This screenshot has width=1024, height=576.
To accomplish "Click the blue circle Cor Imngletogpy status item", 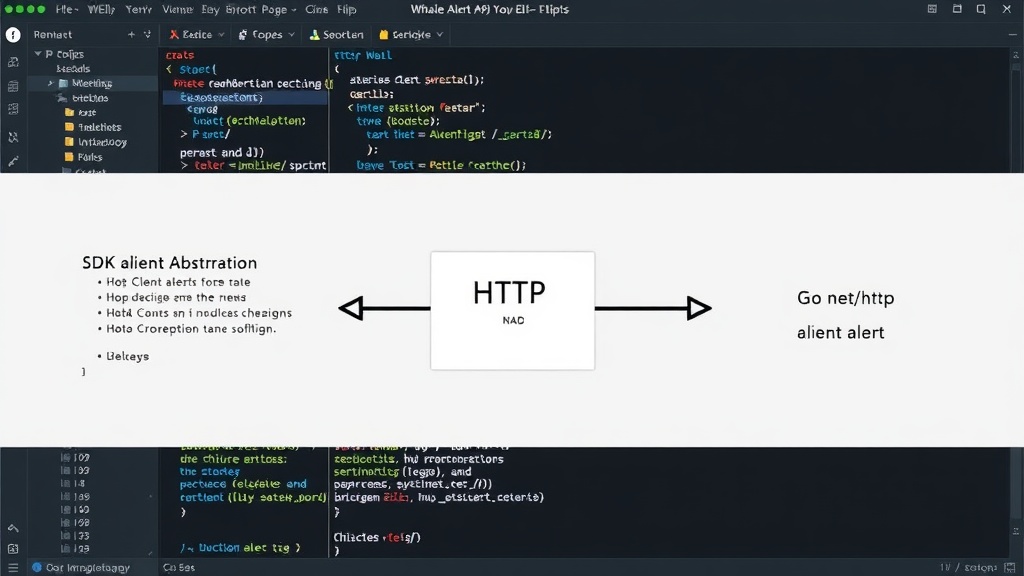I will (x=81, y=568).
